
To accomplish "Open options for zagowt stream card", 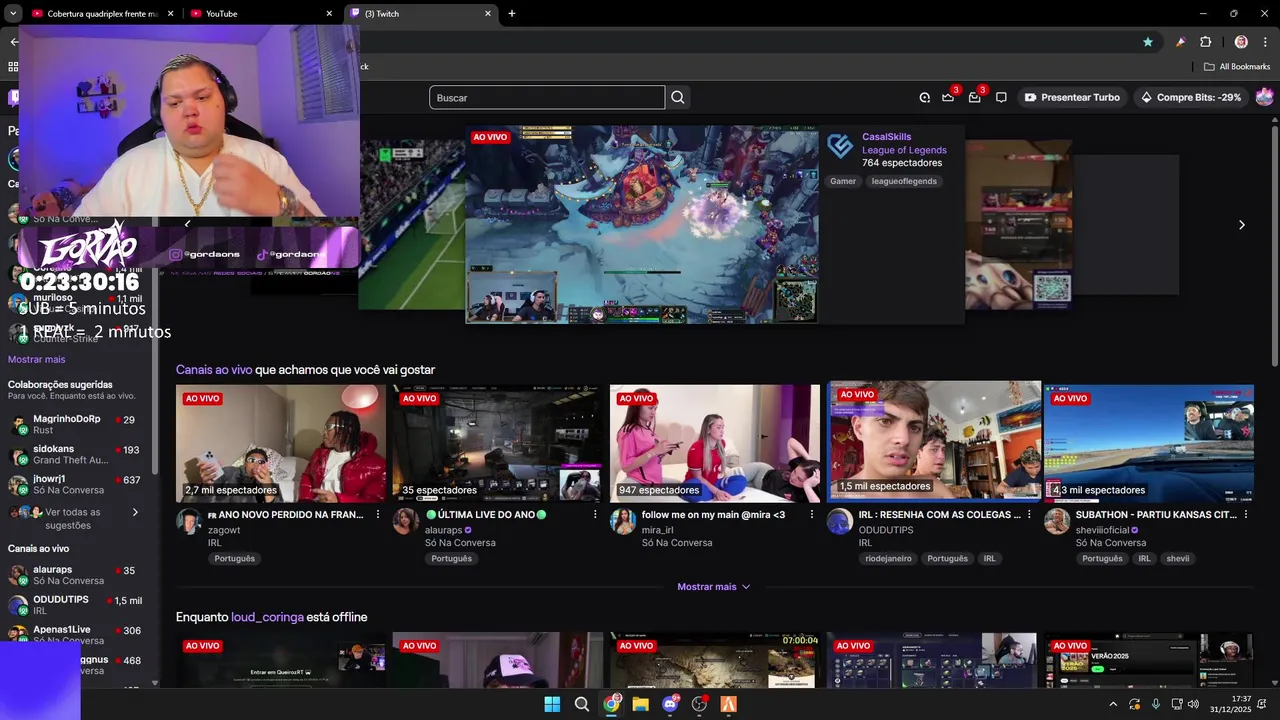I will coord(377,514).
